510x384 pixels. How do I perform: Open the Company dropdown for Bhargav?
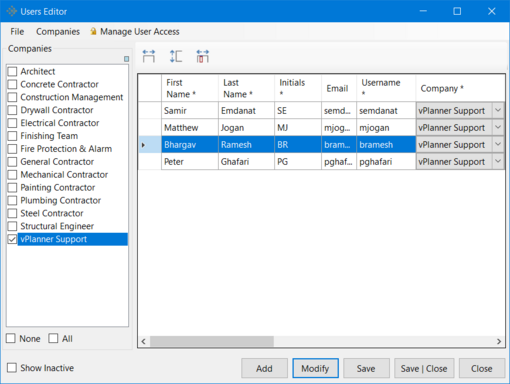pos(498,144)
